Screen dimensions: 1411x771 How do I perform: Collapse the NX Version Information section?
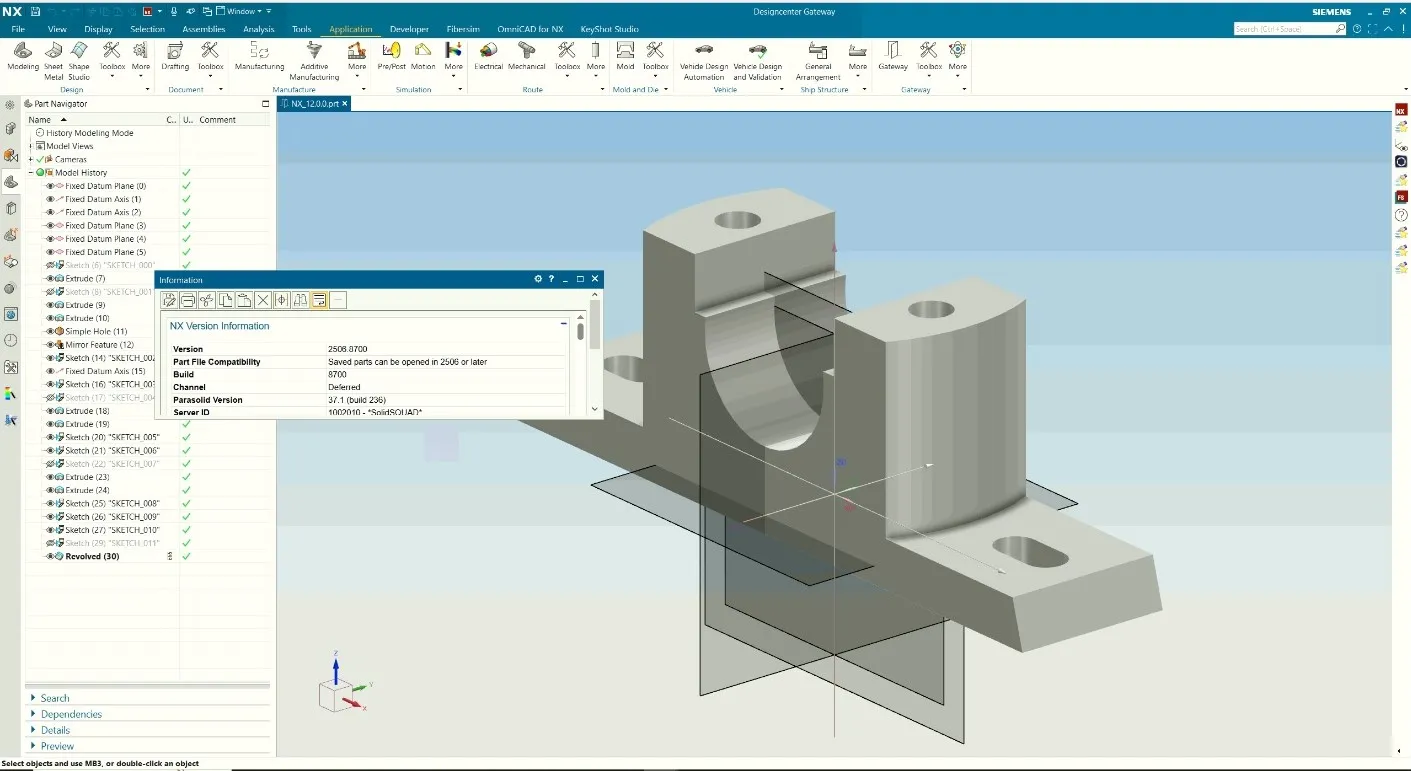565,325
